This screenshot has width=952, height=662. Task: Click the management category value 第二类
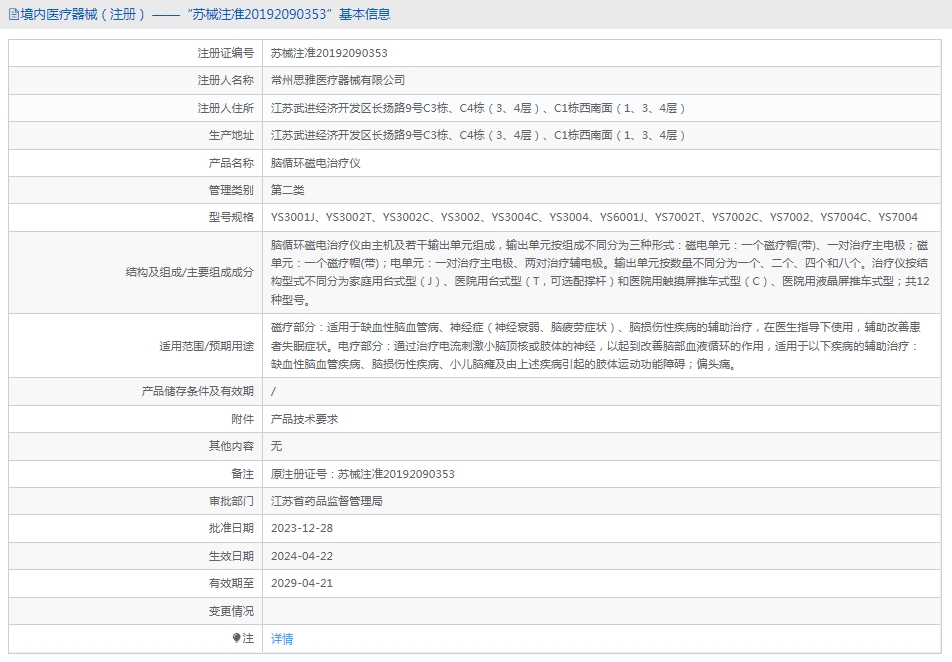288,190
